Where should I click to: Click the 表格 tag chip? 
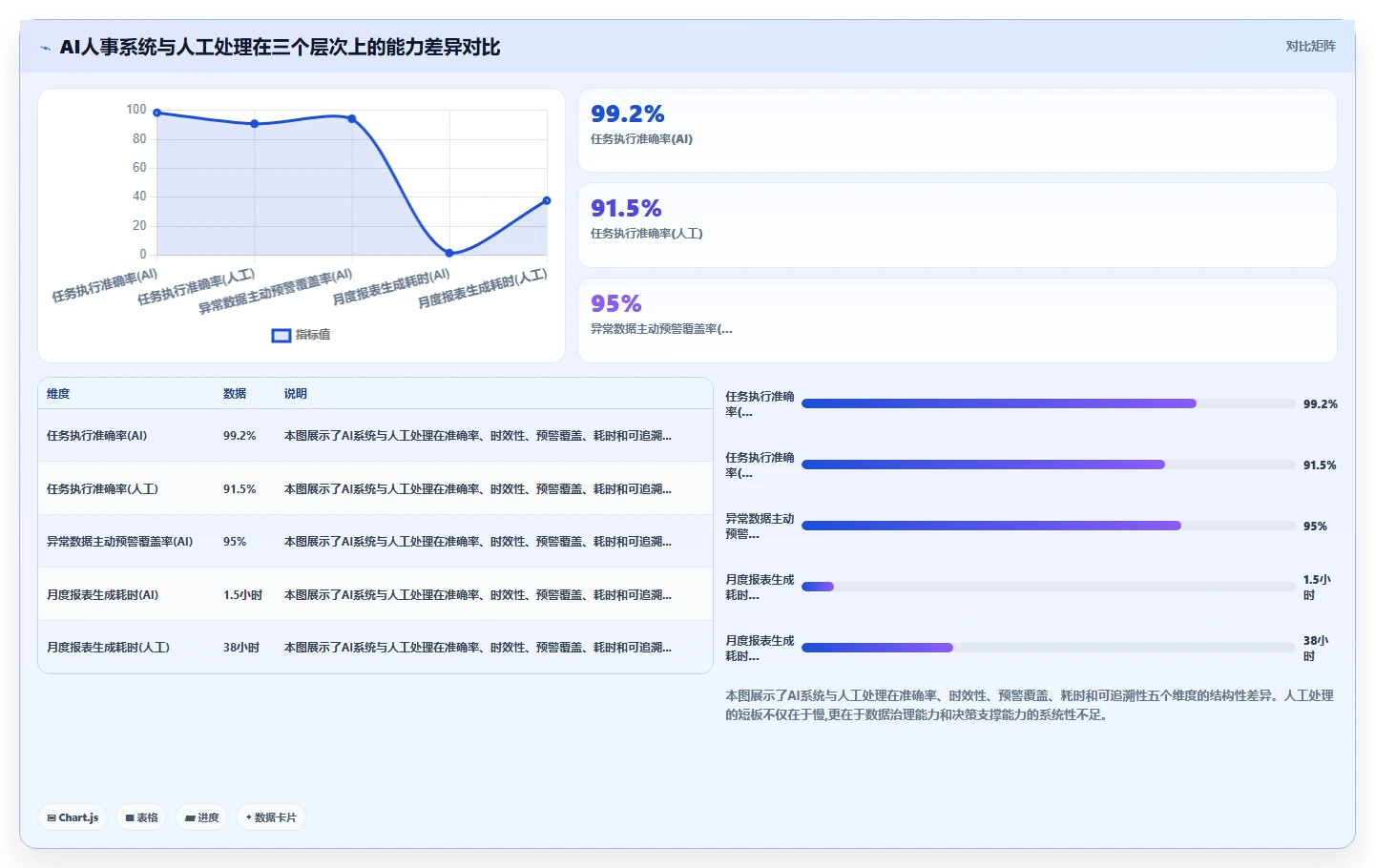[x=141, y=817]
